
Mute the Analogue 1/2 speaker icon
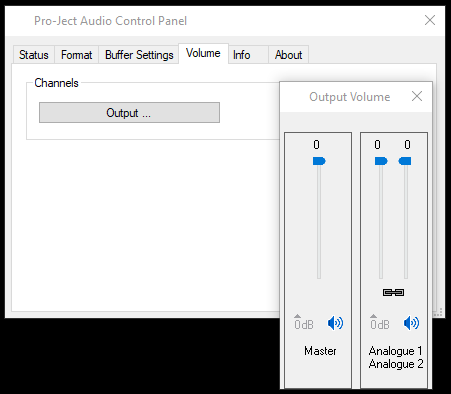click(411, 323)
